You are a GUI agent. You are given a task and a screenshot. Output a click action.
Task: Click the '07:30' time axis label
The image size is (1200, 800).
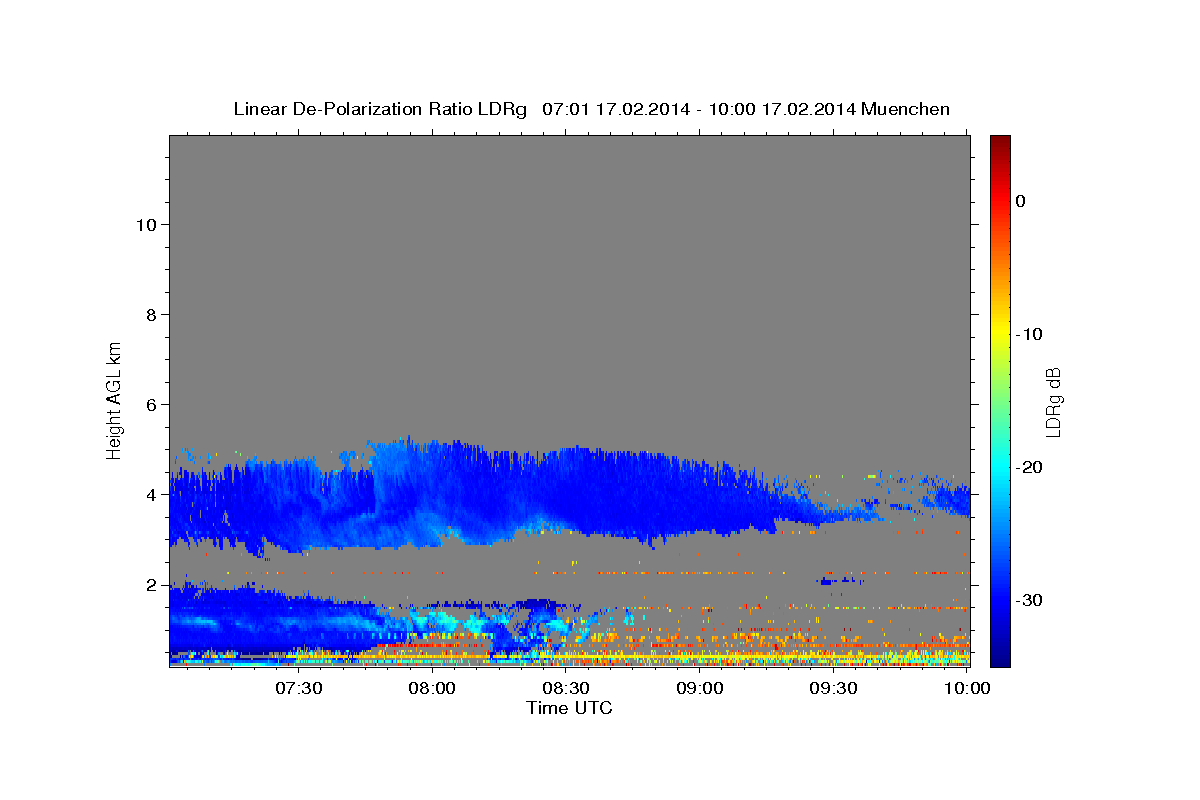click(x=299, y=689)
